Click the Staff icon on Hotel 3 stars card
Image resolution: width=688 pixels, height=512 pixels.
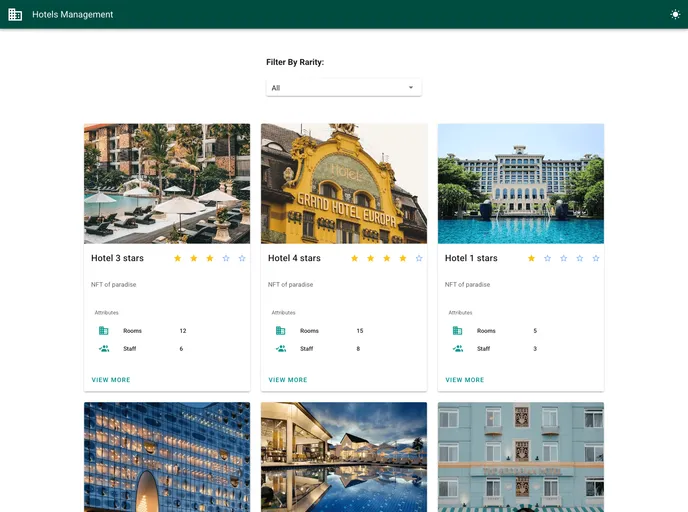pyautogui.click(x=104, y=349)
